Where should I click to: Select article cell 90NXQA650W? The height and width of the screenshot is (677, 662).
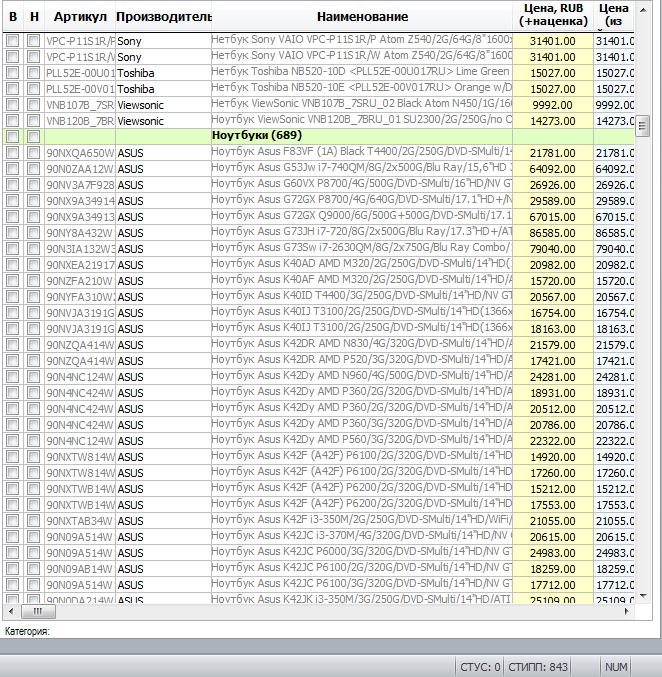80,153
